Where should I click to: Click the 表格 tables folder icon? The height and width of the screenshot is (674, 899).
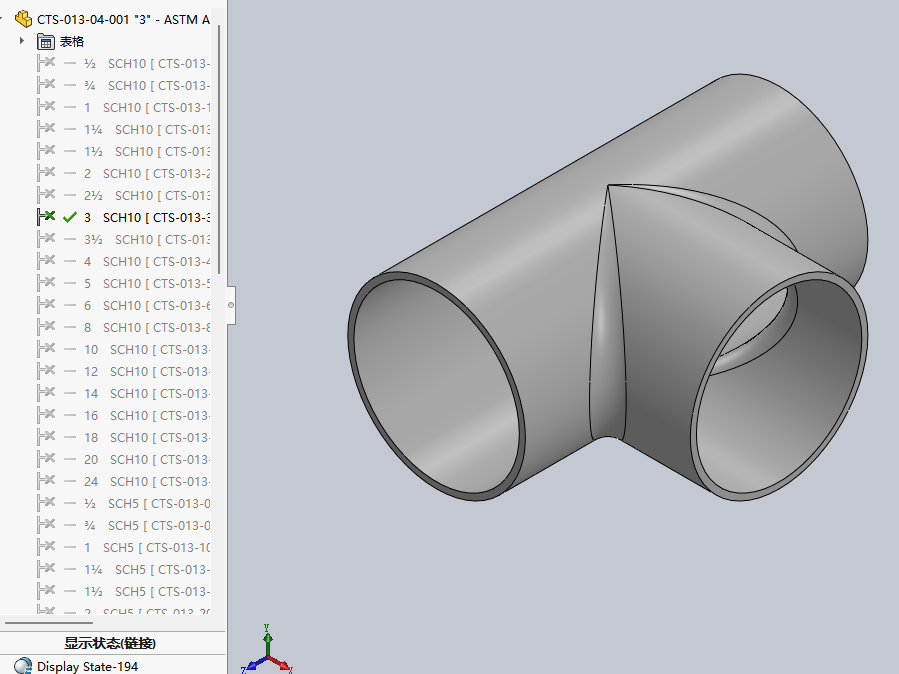point(46,41)
